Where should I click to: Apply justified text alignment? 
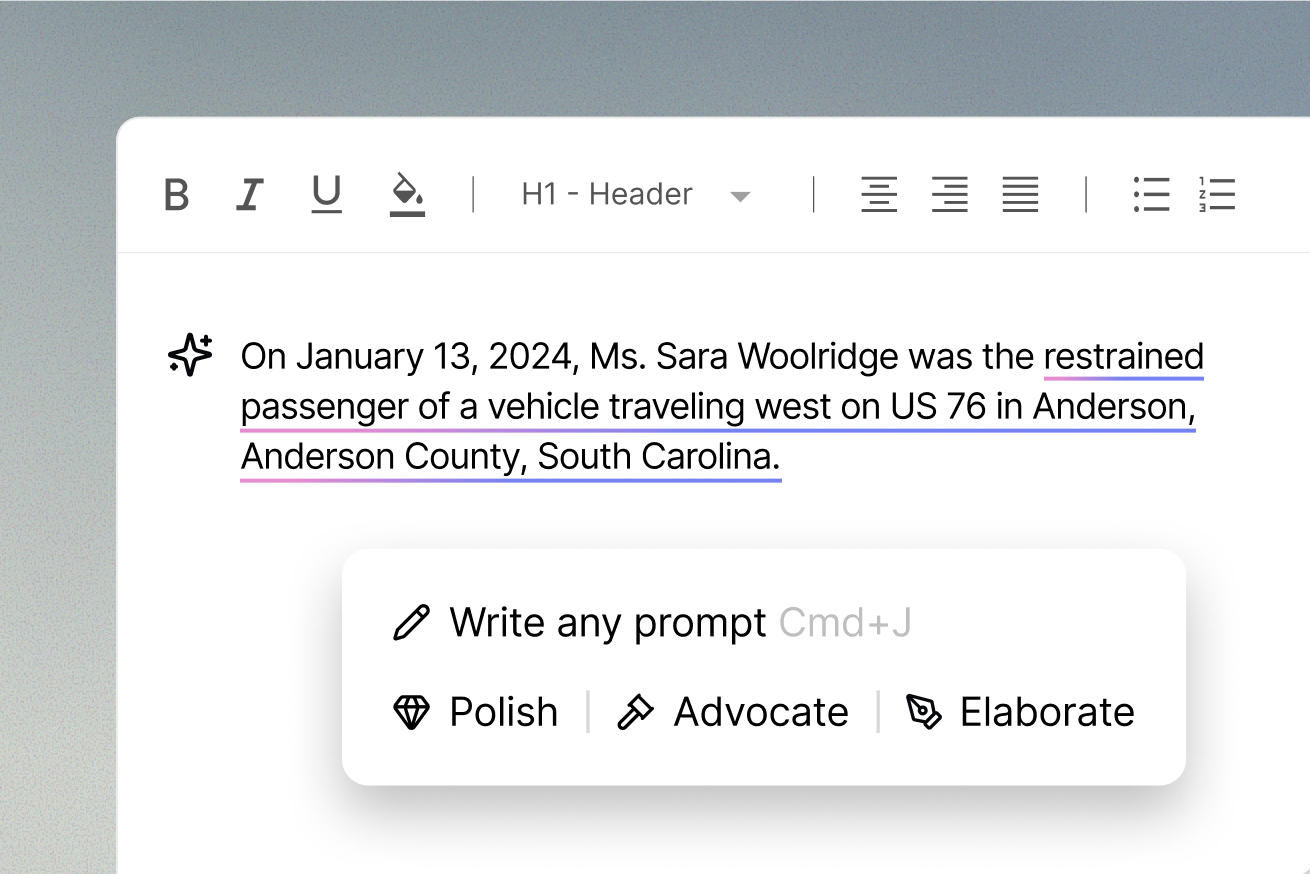click(x=1020, y=194)
